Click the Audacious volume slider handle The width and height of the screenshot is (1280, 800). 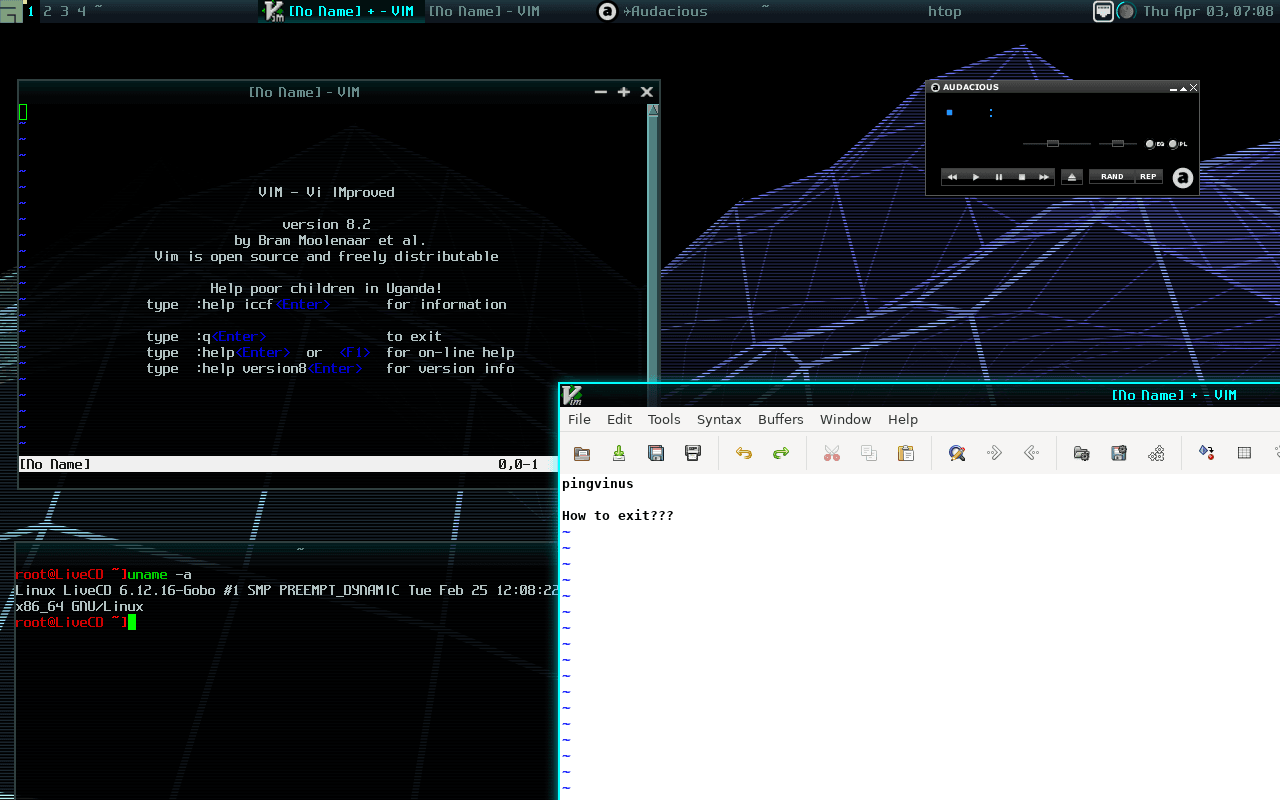click(1053, 144)
